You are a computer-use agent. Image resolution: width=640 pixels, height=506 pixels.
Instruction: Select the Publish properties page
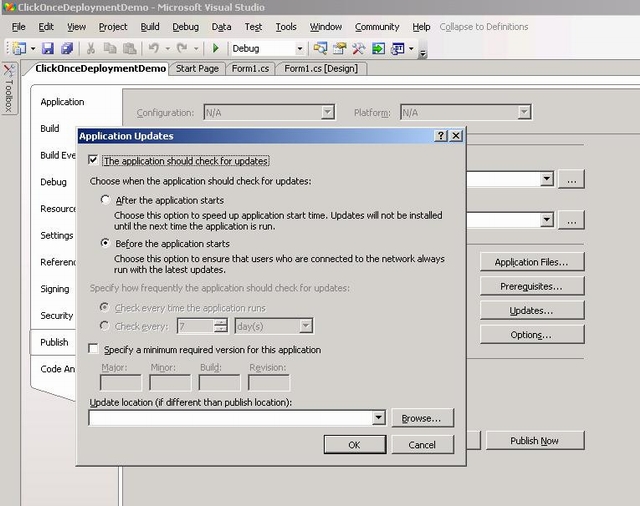(x=54, y=342)
